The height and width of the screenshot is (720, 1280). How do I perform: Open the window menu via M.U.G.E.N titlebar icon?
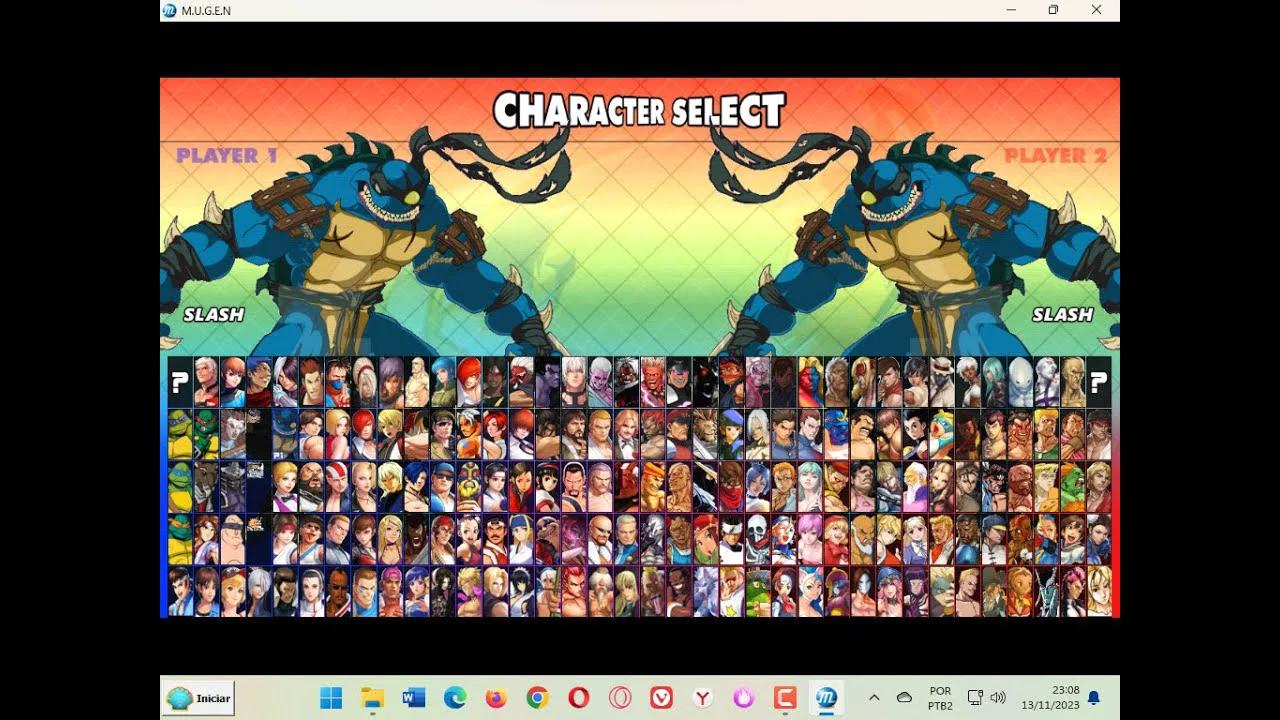click(168, 11)
